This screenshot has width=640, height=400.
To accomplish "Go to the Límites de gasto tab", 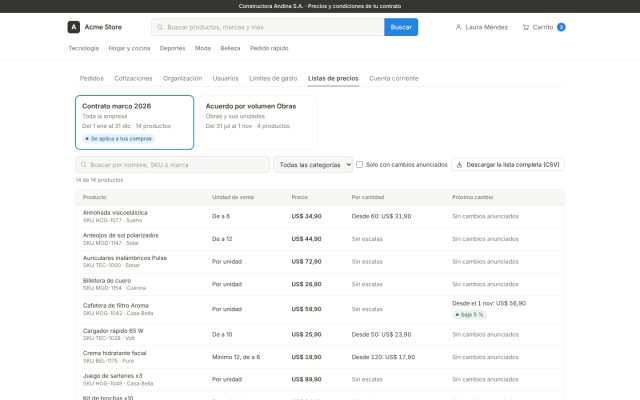I will [273, 78].
